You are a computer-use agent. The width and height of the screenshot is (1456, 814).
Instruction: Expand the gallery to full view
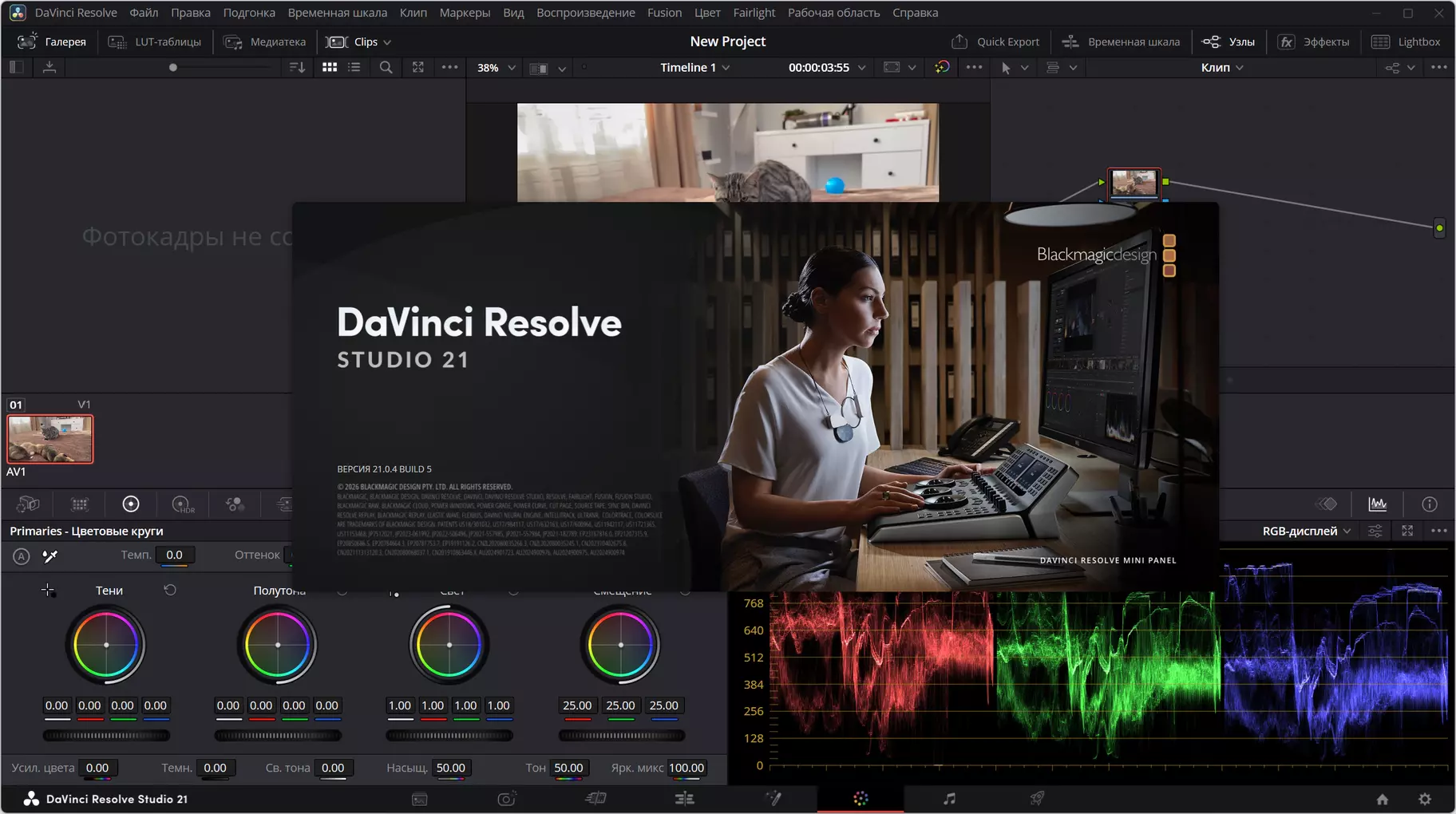[418, 68]
